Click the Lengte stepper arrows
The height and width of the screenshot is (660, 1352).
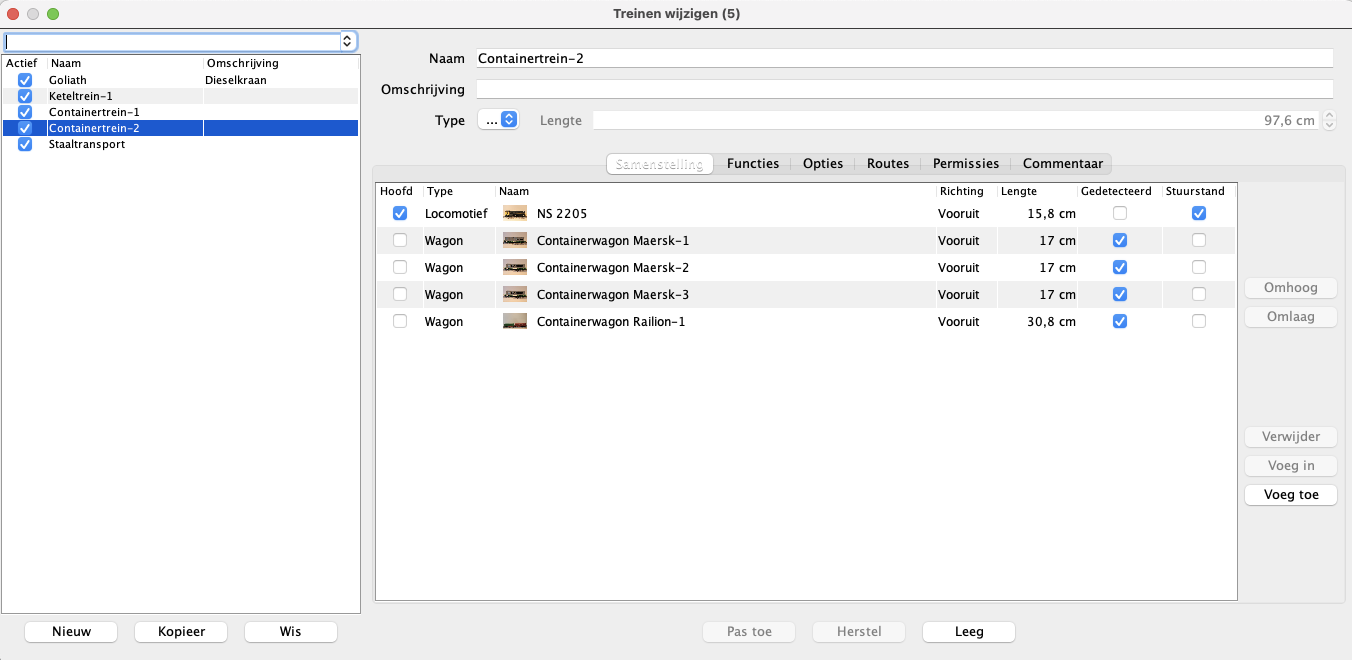coord(1329,120)
